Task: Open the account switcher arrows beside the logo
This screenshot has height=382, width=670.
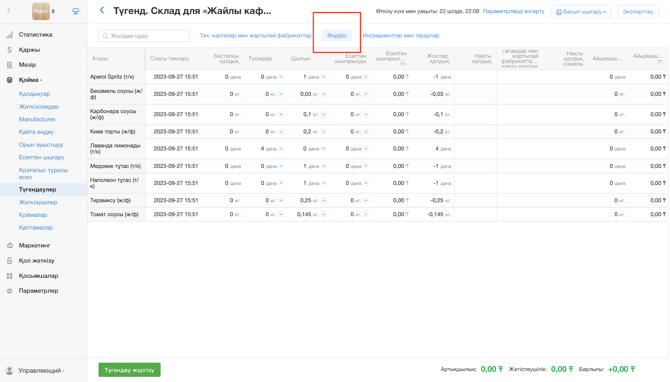Action: point(53,12)
